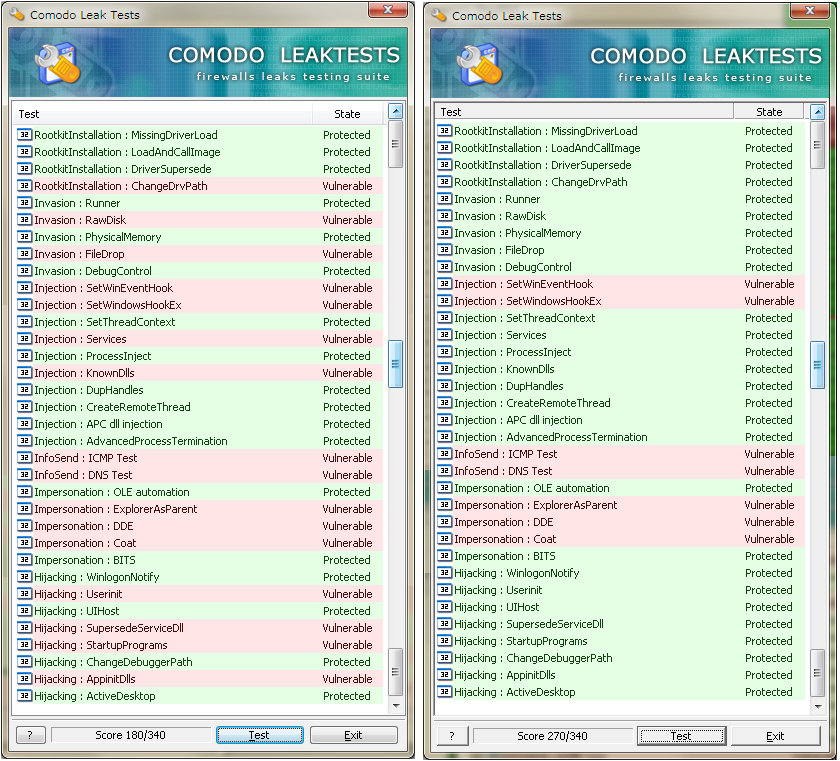The width and height of the screenshot is (840, 761).
Task: Click icon beside Injection : Services in left window
Action: [24, 338]
